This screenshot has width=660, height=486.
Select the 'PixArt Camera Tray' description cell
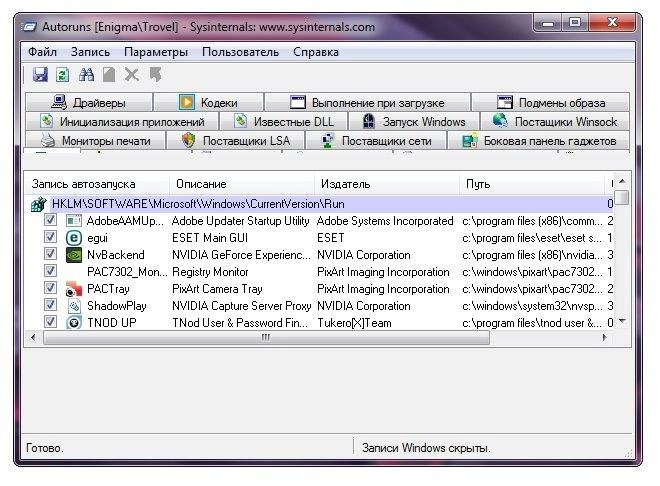point(217,289)
